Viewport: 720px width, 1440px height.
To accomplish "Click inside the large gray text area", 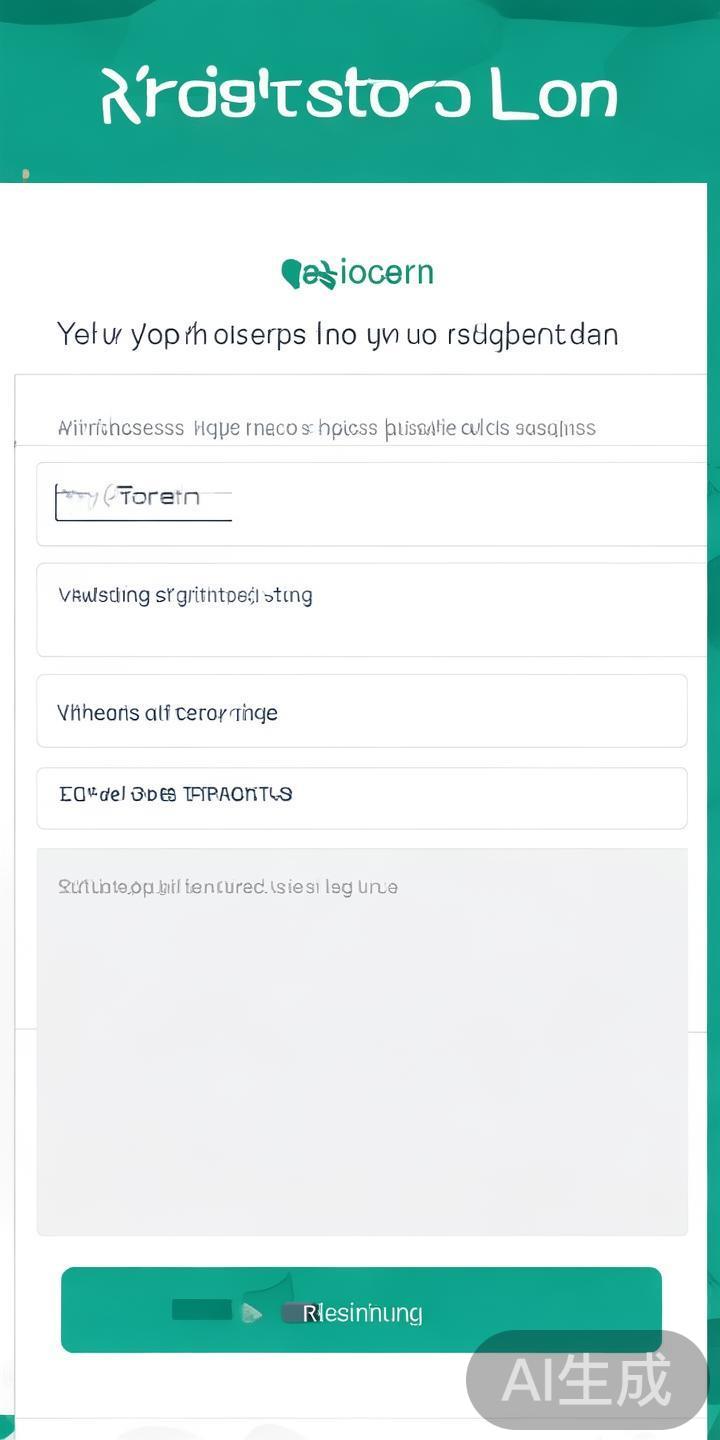I will pos(361,1060).
